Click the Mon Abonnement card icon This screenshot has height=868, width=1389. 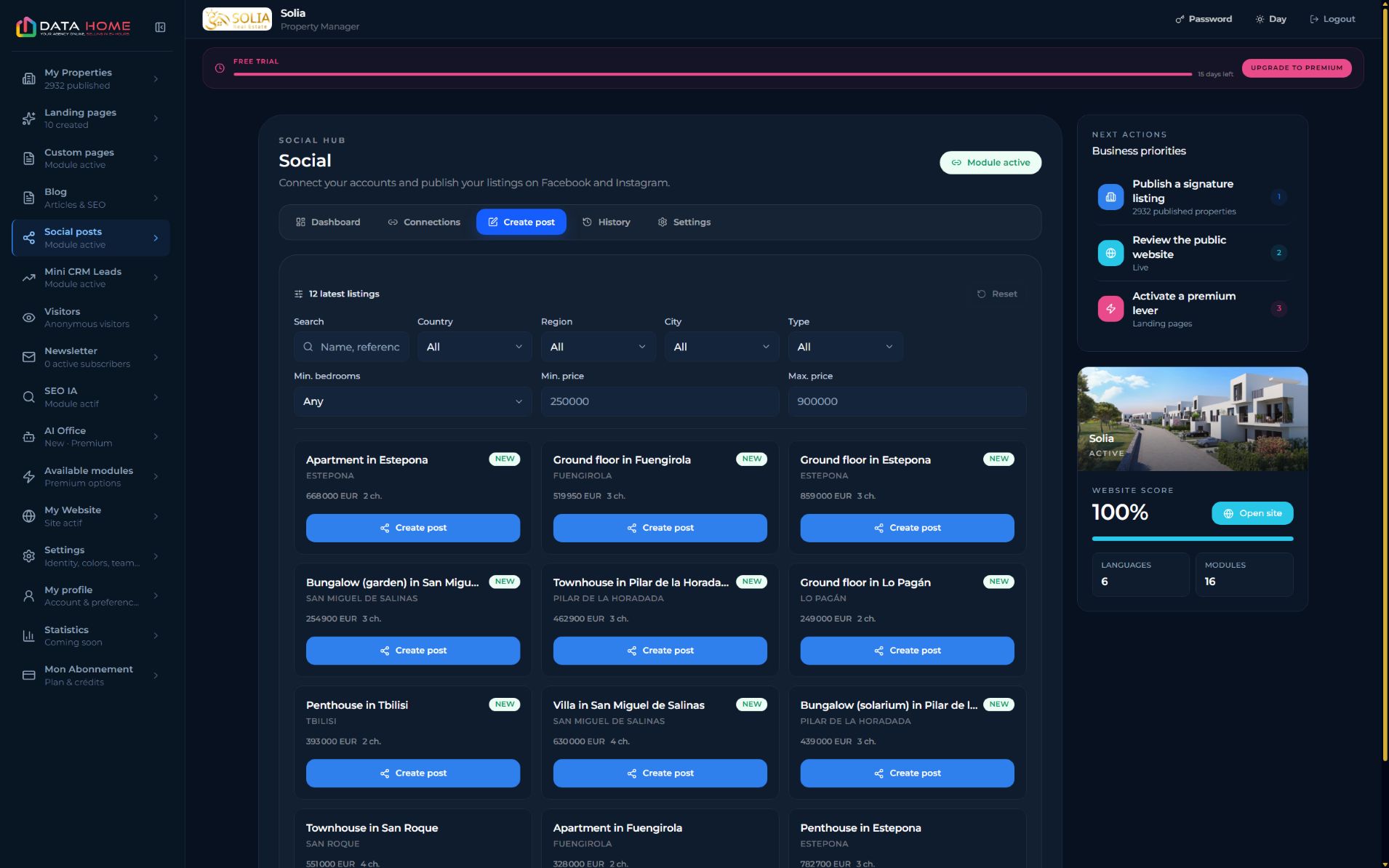pyautogui.click(x=29, y=675)
